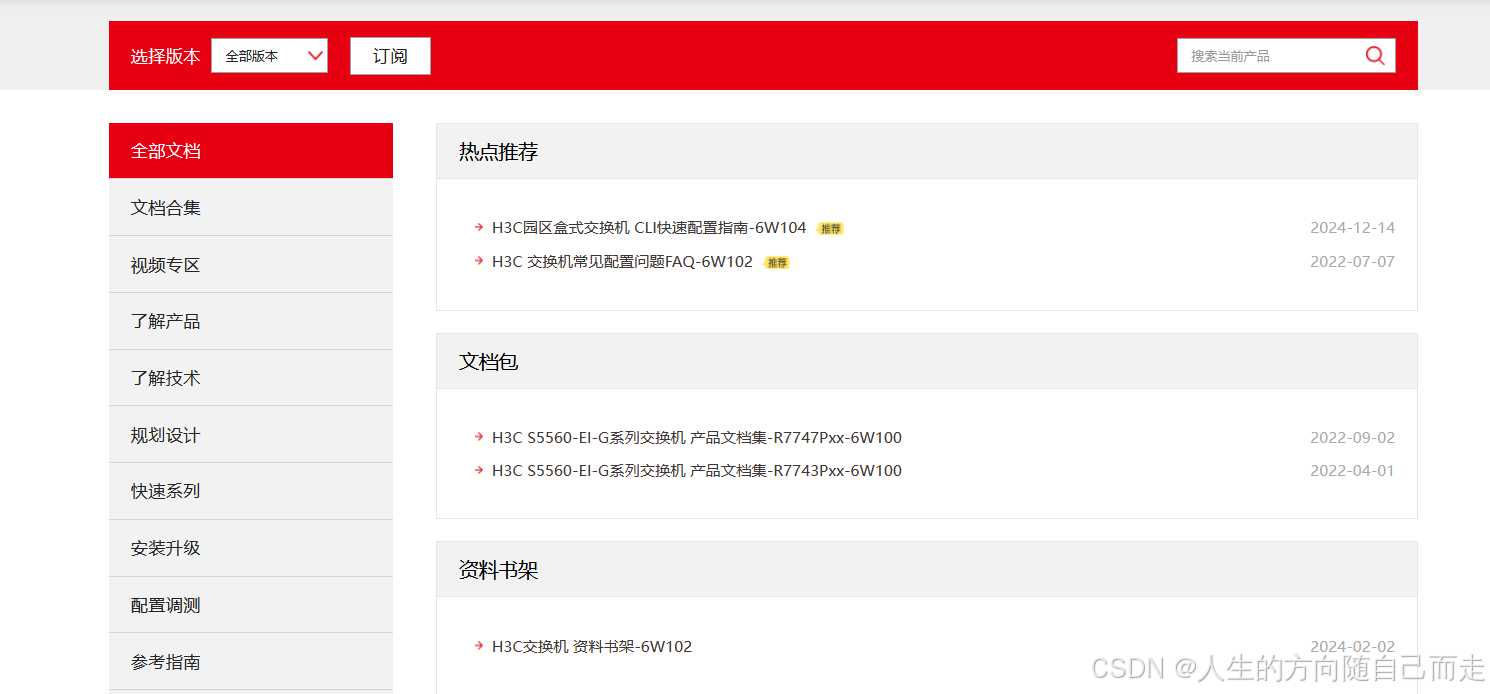Click the 选择版本 label
This screenshot has width=1490, height=694.
point(165,57)
